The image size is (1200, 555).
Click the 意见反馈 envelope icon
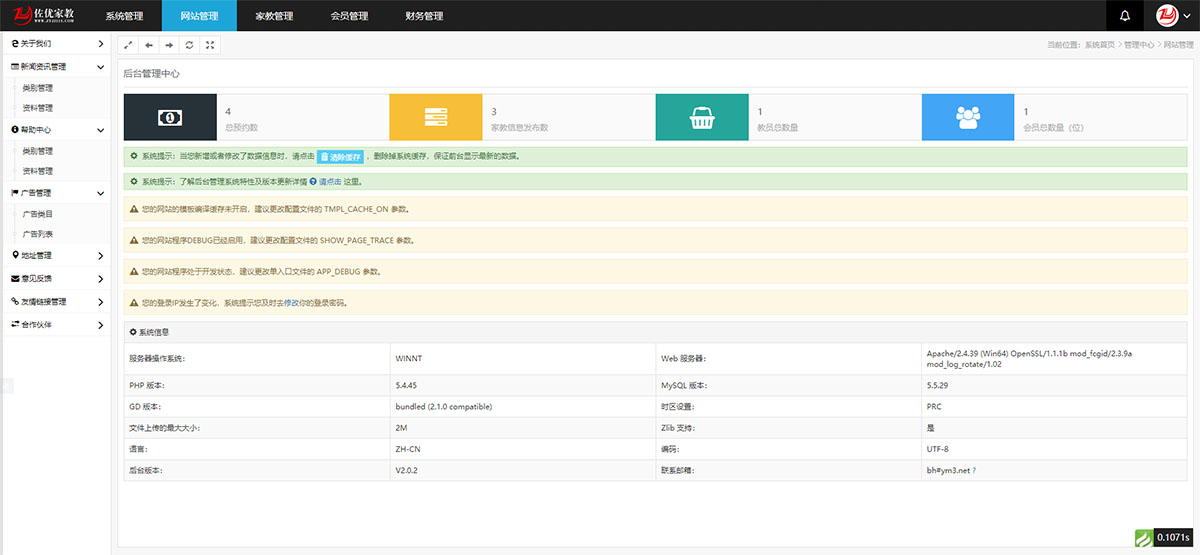point(14,279)
